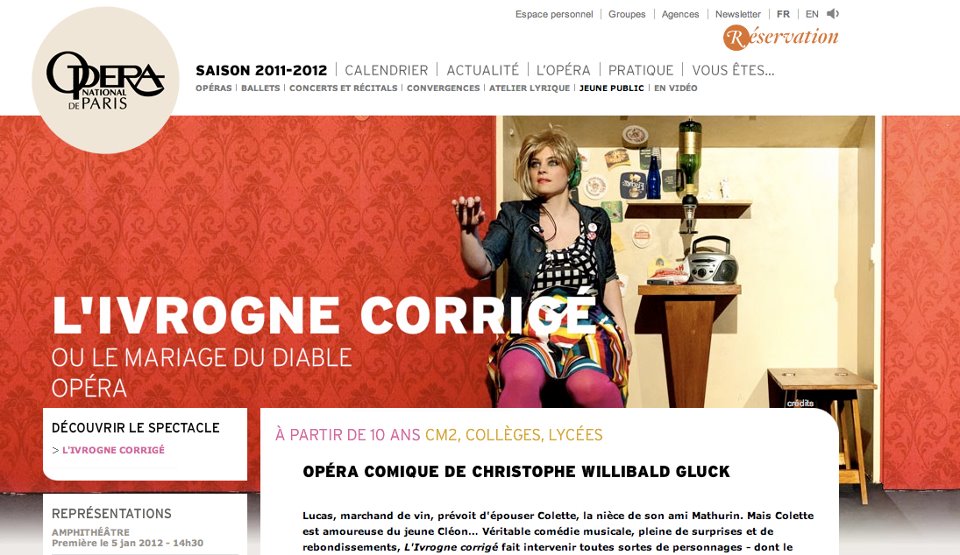
Task: Go to the Pratique section
Action: pyautogui.click(x=640, y=70)
